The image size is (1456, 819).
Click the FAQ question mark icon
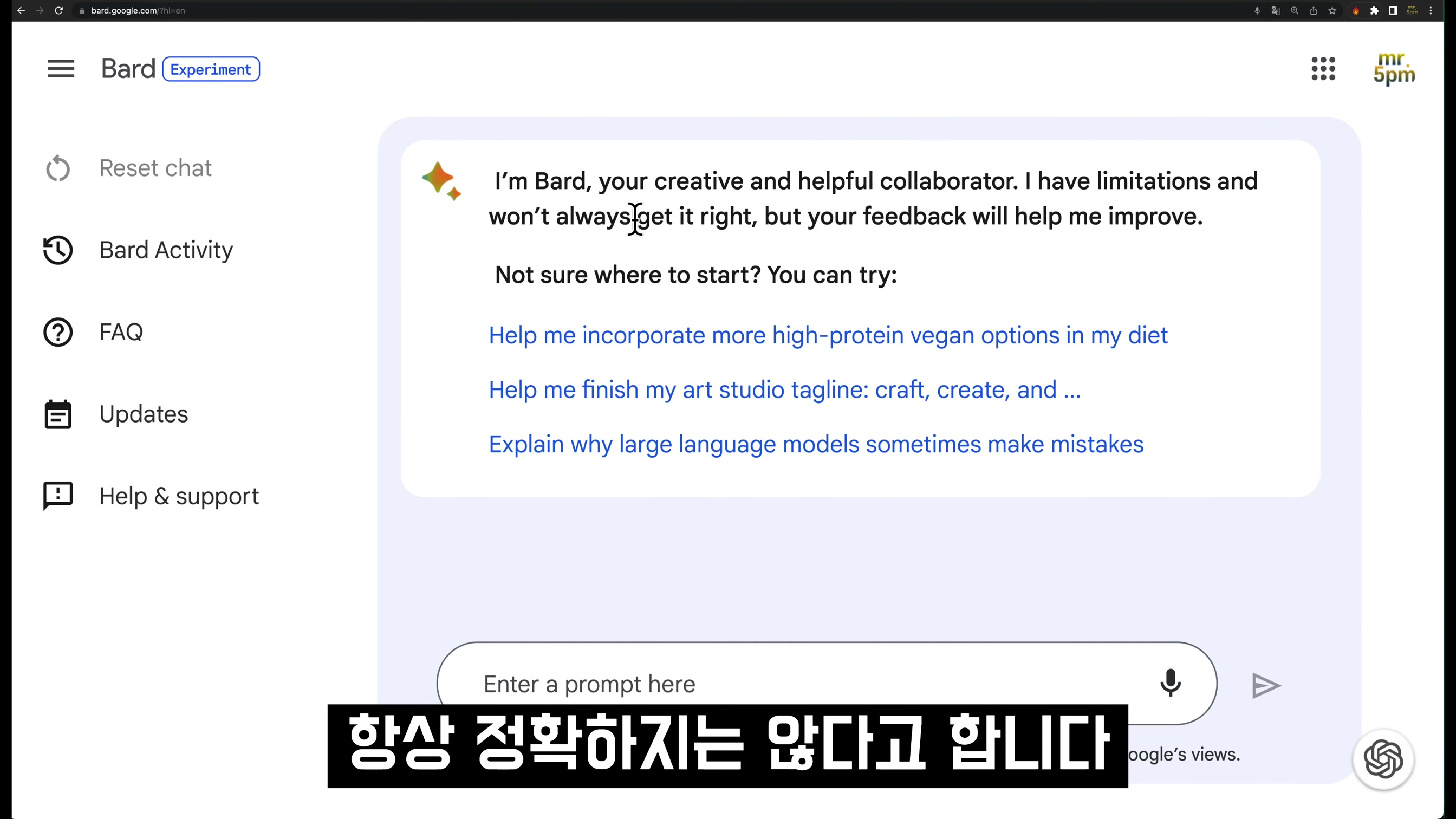(57, 332)
